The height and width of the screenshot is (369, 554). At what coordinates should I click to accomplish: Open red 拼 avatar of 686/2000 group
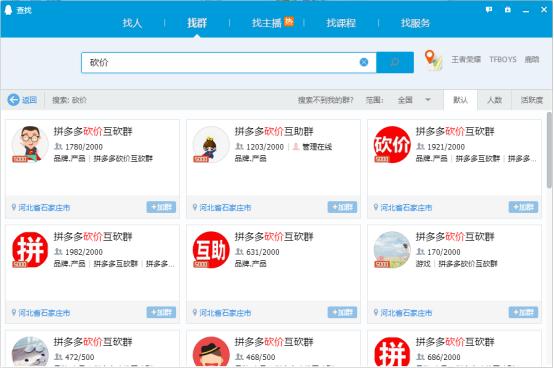click(x=392, y=352)
